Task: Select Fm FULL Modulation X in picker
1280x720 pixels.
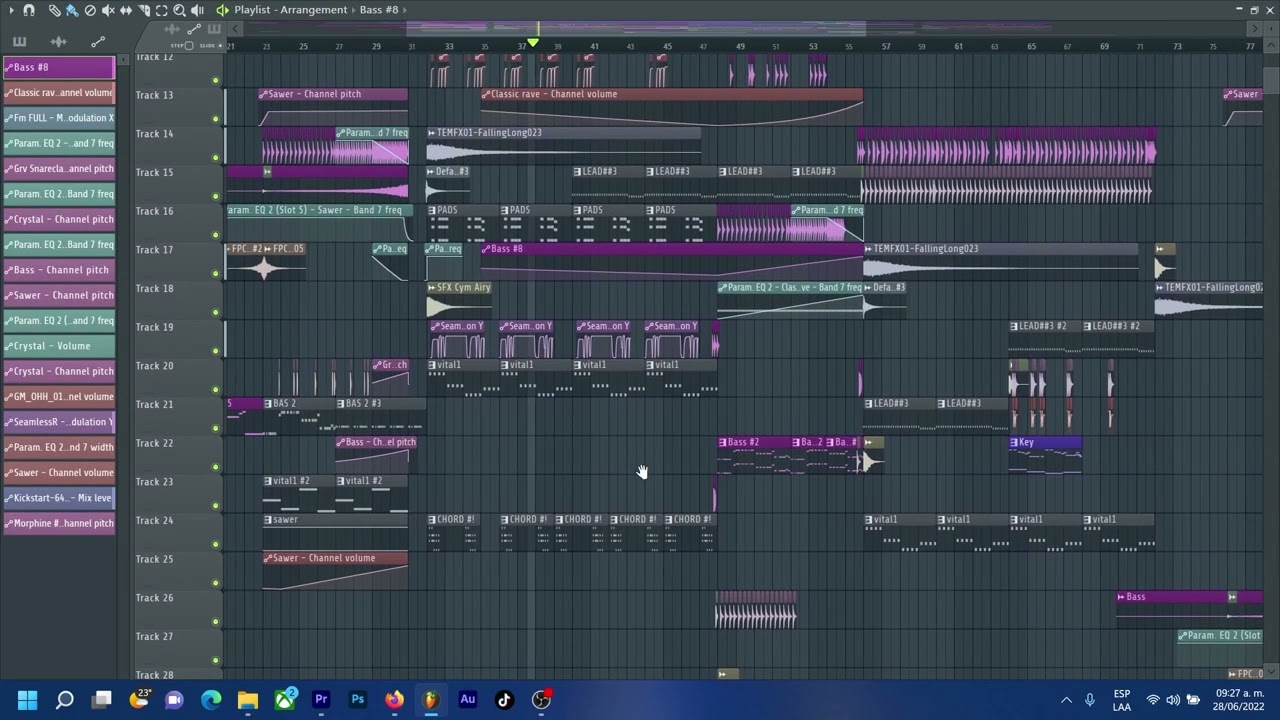Action: click(58, 118)
